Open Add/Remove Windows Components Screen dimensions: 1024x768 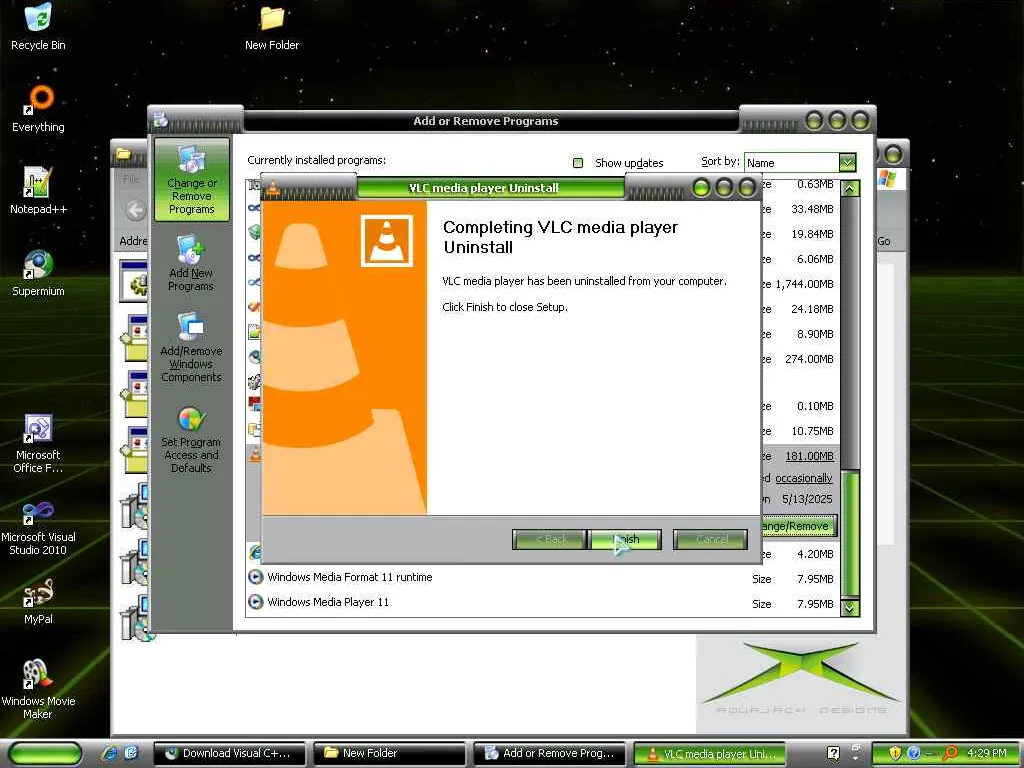point(191,347)
